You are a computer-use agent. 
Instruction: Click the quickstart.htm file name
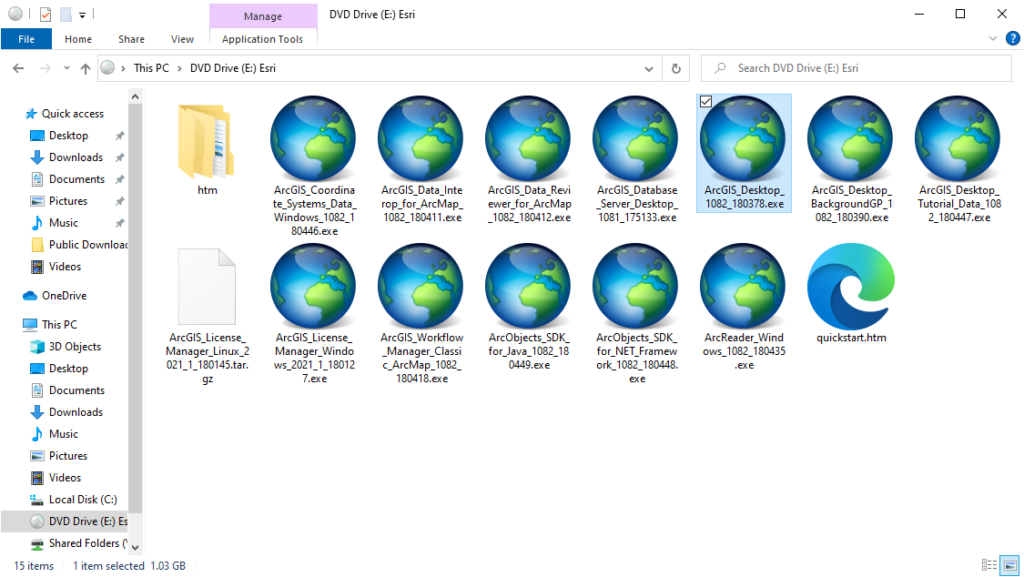[851, 338]
